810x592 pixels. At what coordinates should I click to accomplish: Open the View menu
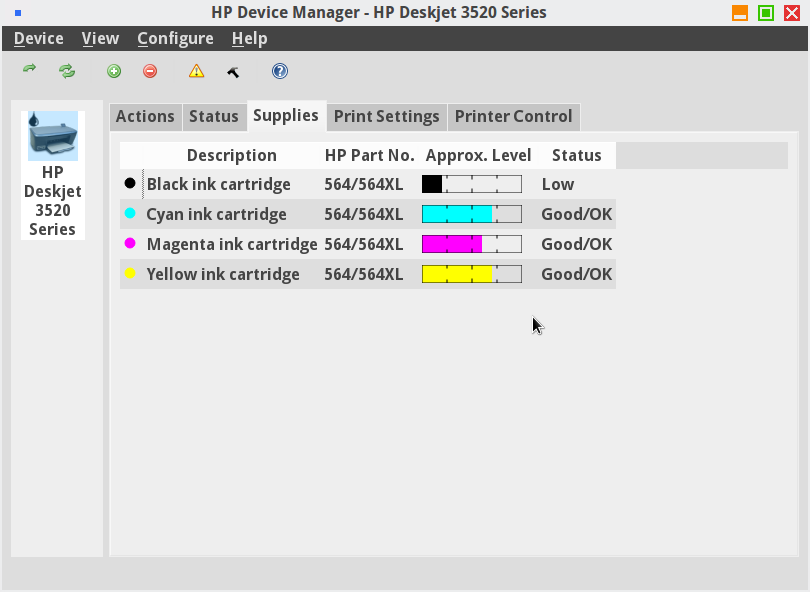[100, 38]
